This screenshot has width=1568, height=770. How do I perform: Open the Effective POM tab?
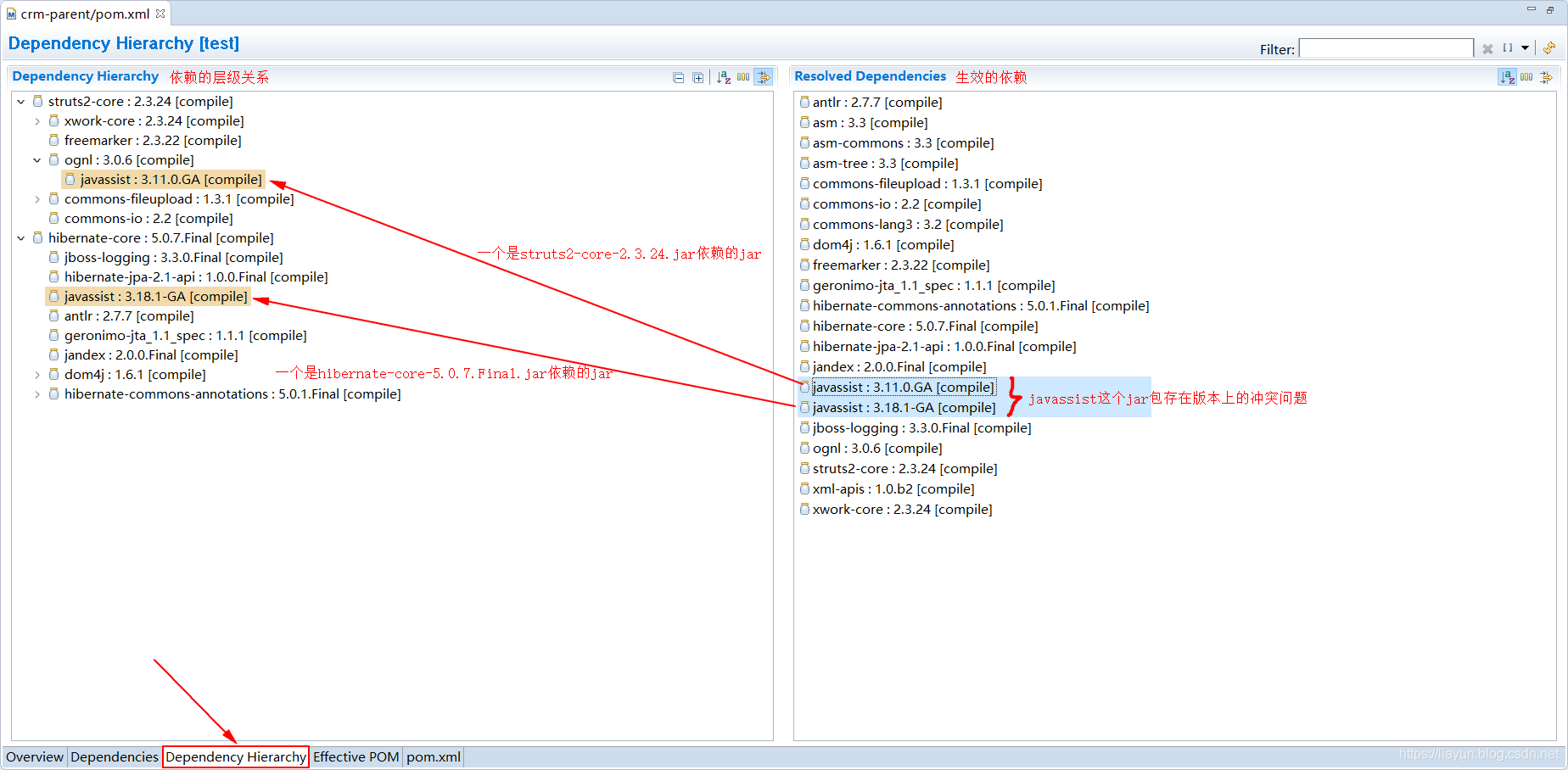coord(356,756)
